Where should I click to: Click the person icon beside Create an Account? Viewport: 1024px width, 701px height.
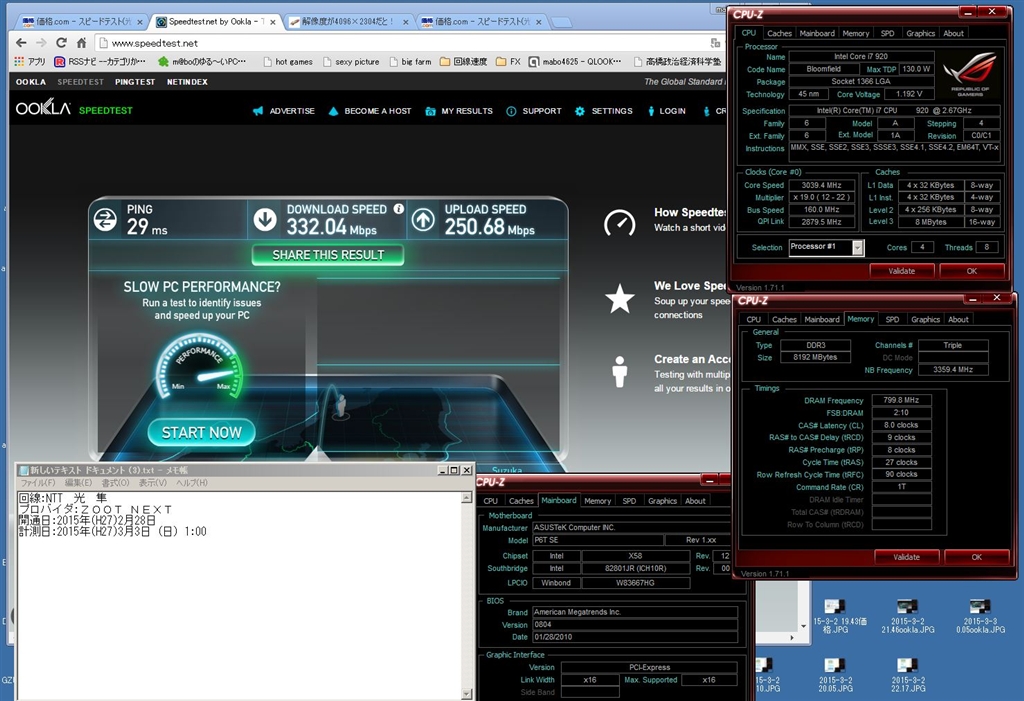click(x=619, y=372)
